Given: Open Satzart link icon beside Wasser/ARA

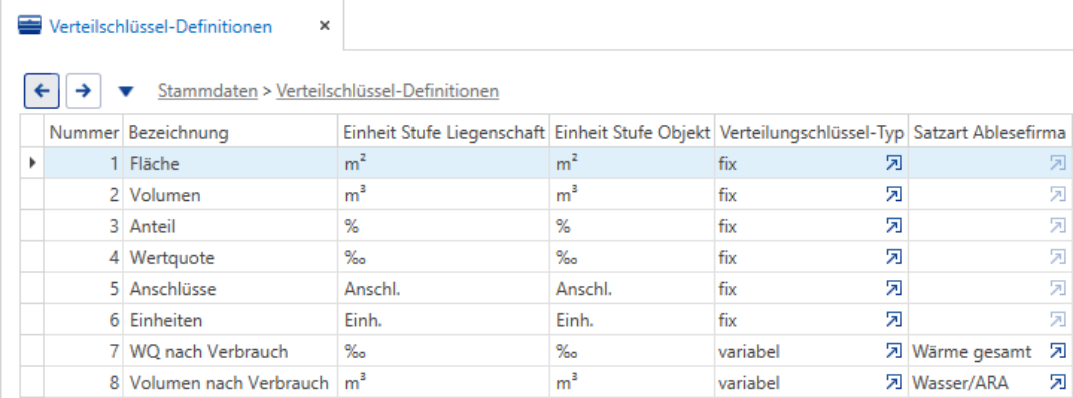Looking at the screenshot, I should pyautogui.click(x=1057, y=382).
